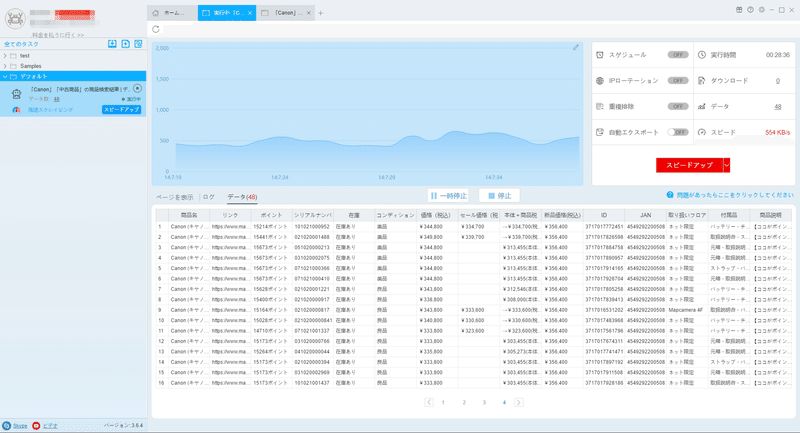Click the previous page arrow in pagination

(429, 402)
